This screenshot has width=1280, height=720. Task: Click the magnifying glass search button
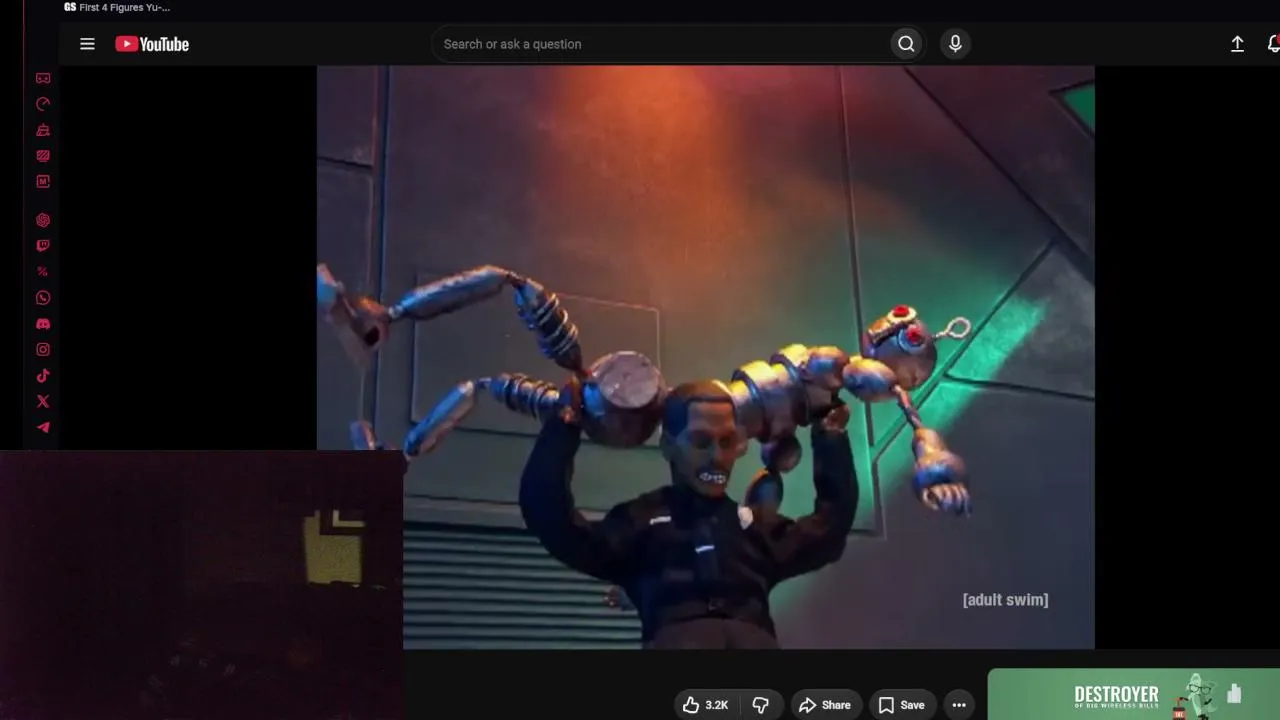pos(906,44)
